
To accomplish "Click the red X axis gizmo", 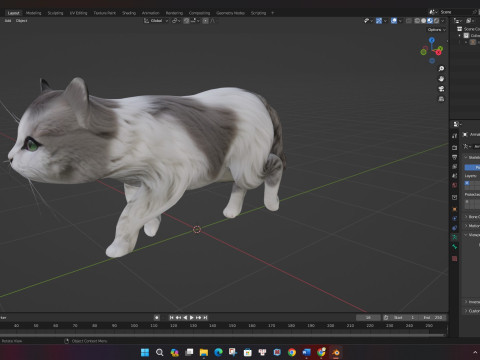I will [x=438, y=52].
